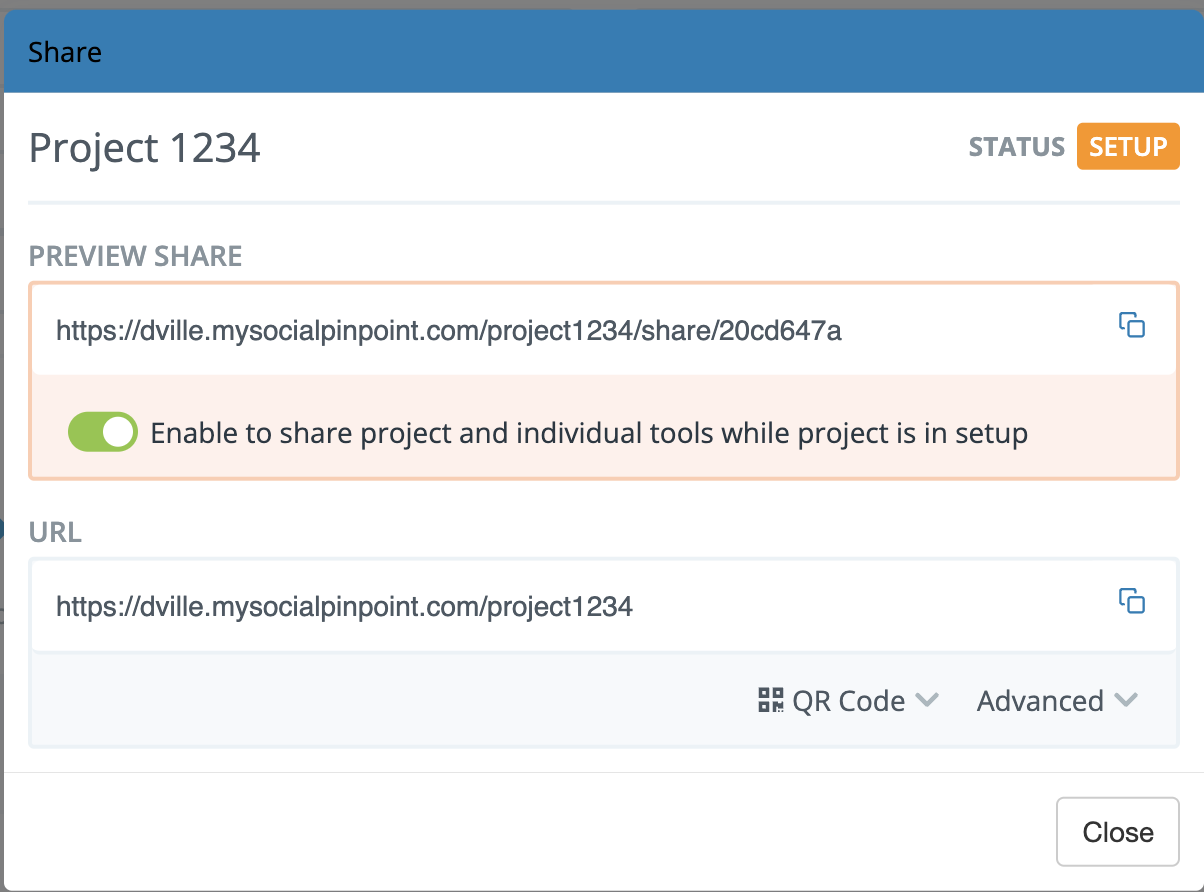Click empty footer area left of Close

coord(500,831)
